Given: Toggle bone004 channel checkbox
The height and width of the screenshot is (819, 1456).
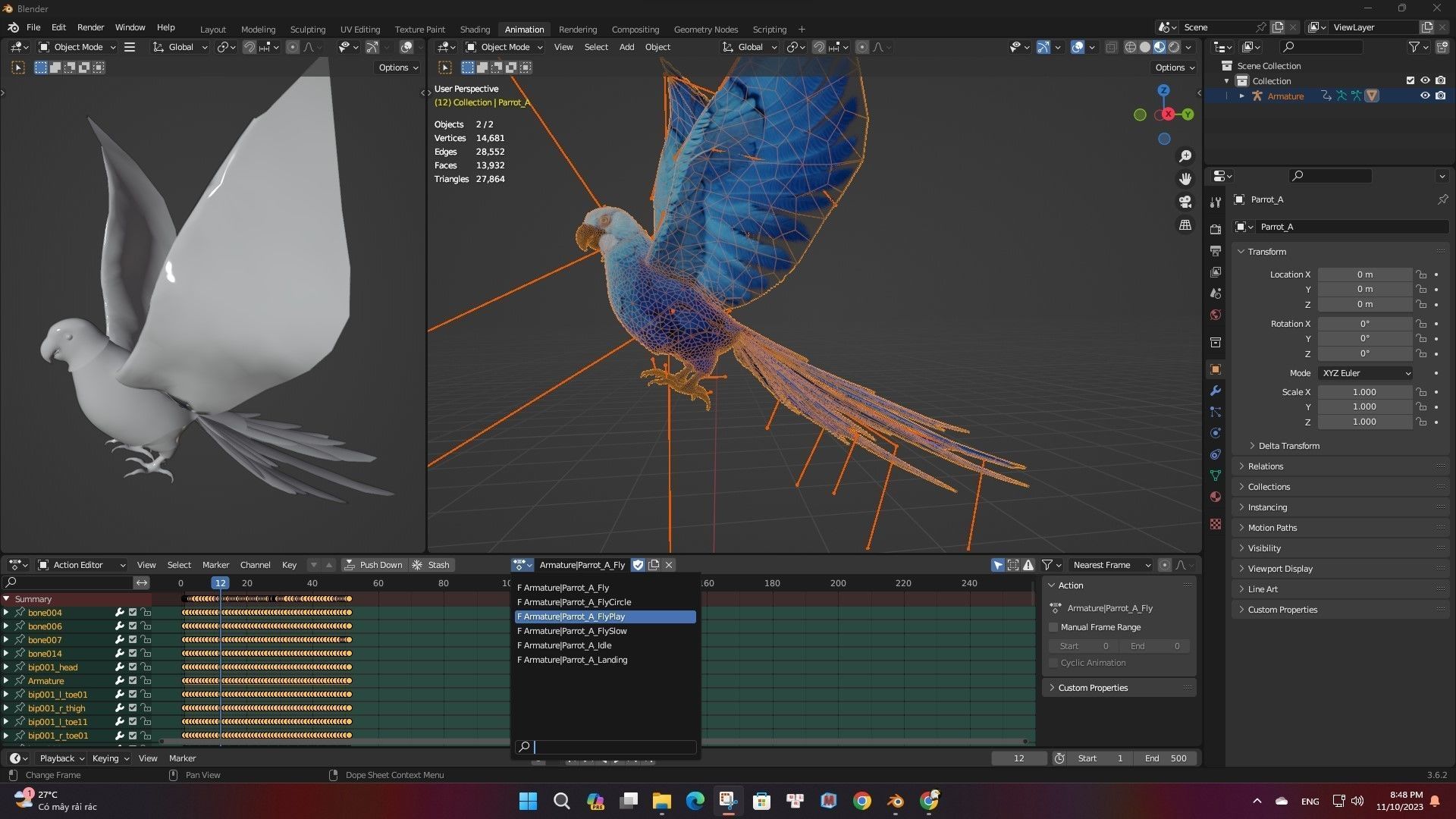Looking at the screenshot, I should click(x=133, y=613).
